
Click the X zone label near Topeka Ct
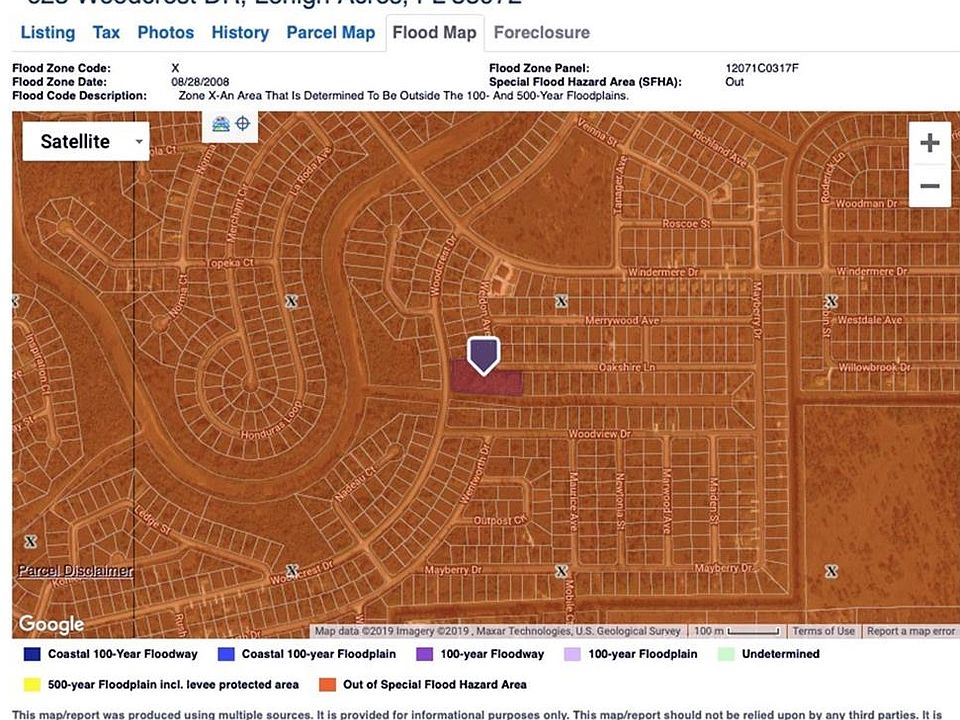tap(292, 301)
